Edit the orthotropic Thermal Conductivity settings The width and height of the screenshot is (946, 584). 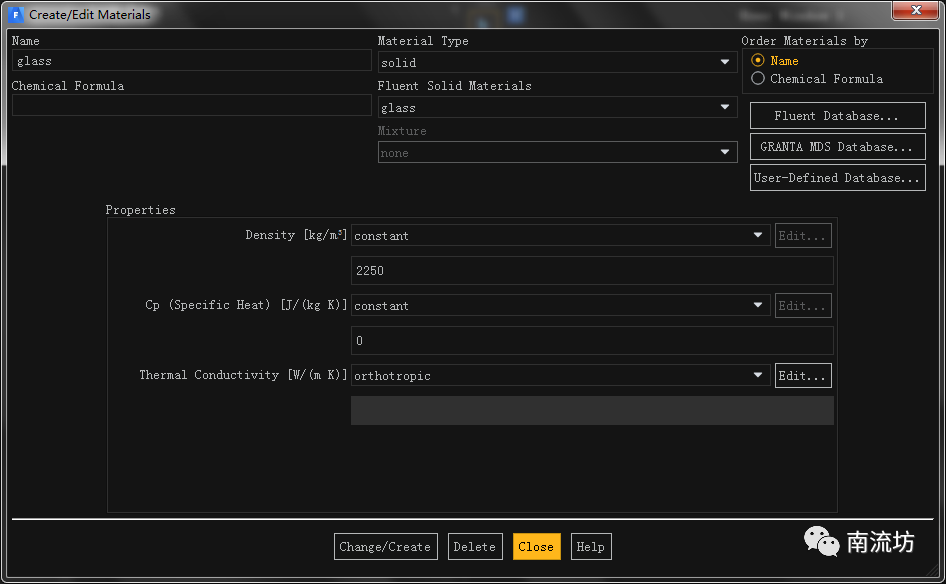coord(803,376)
